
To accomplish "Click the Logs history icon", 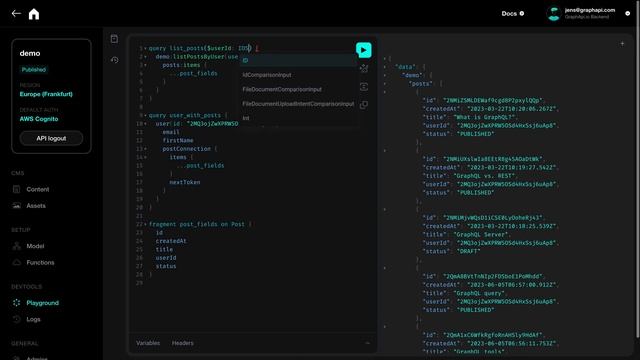I will pyautogui.click(x=16, y=319).
